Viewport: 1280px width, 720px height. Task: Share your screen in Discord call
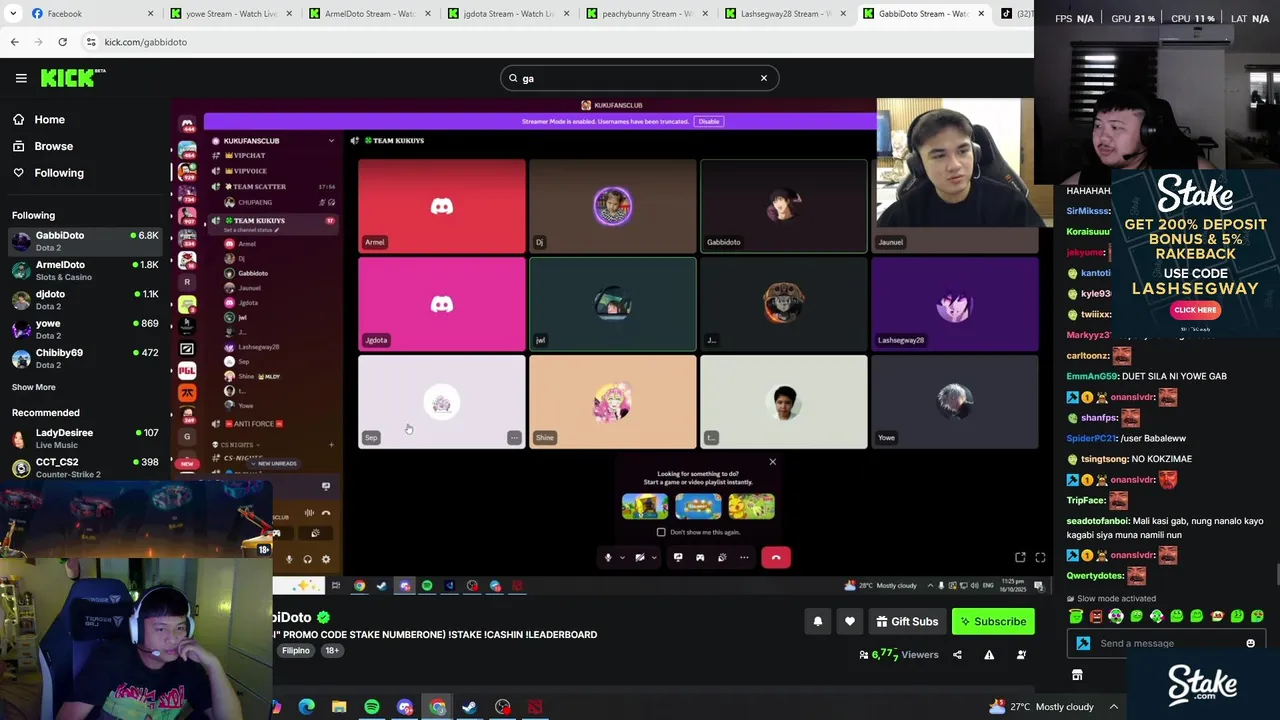[678, 557]
